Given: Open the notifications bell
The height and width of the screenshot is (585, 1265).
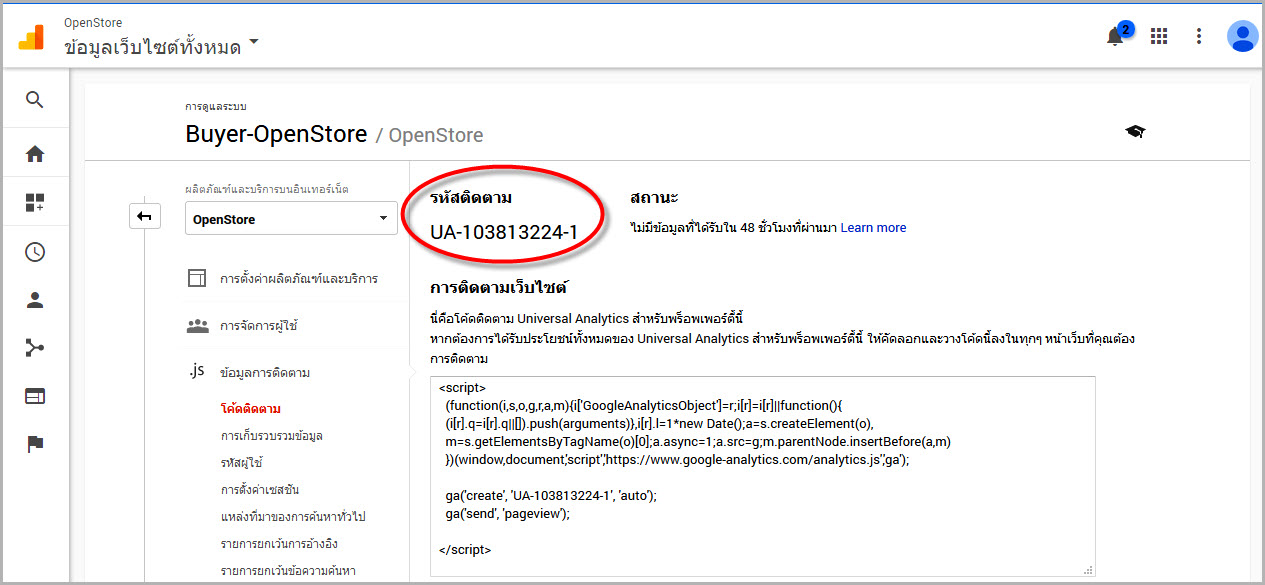Looking at the screenshot, I should 1115,36.
